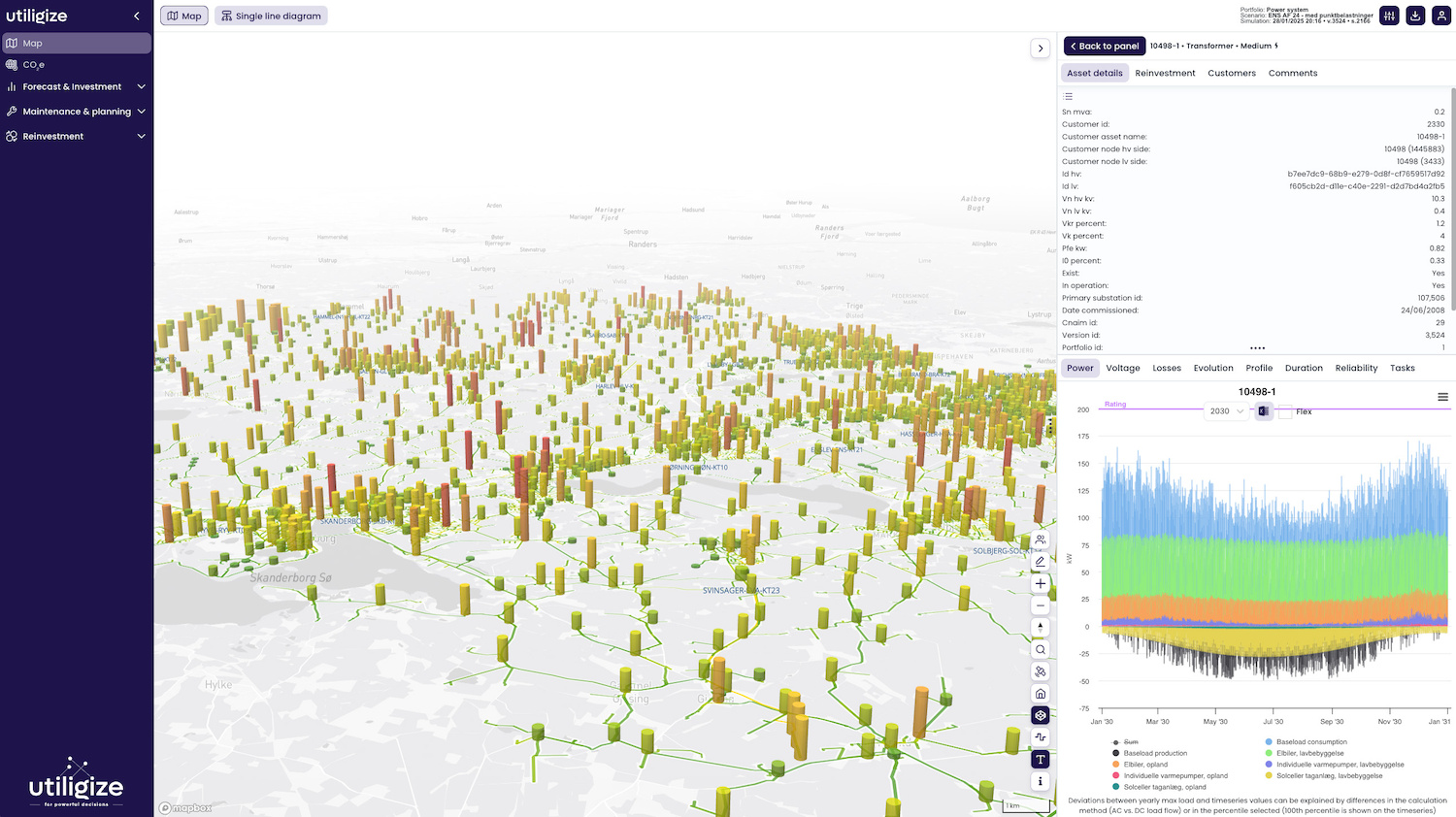Click the satellite view map icon

click(1041, 671)
